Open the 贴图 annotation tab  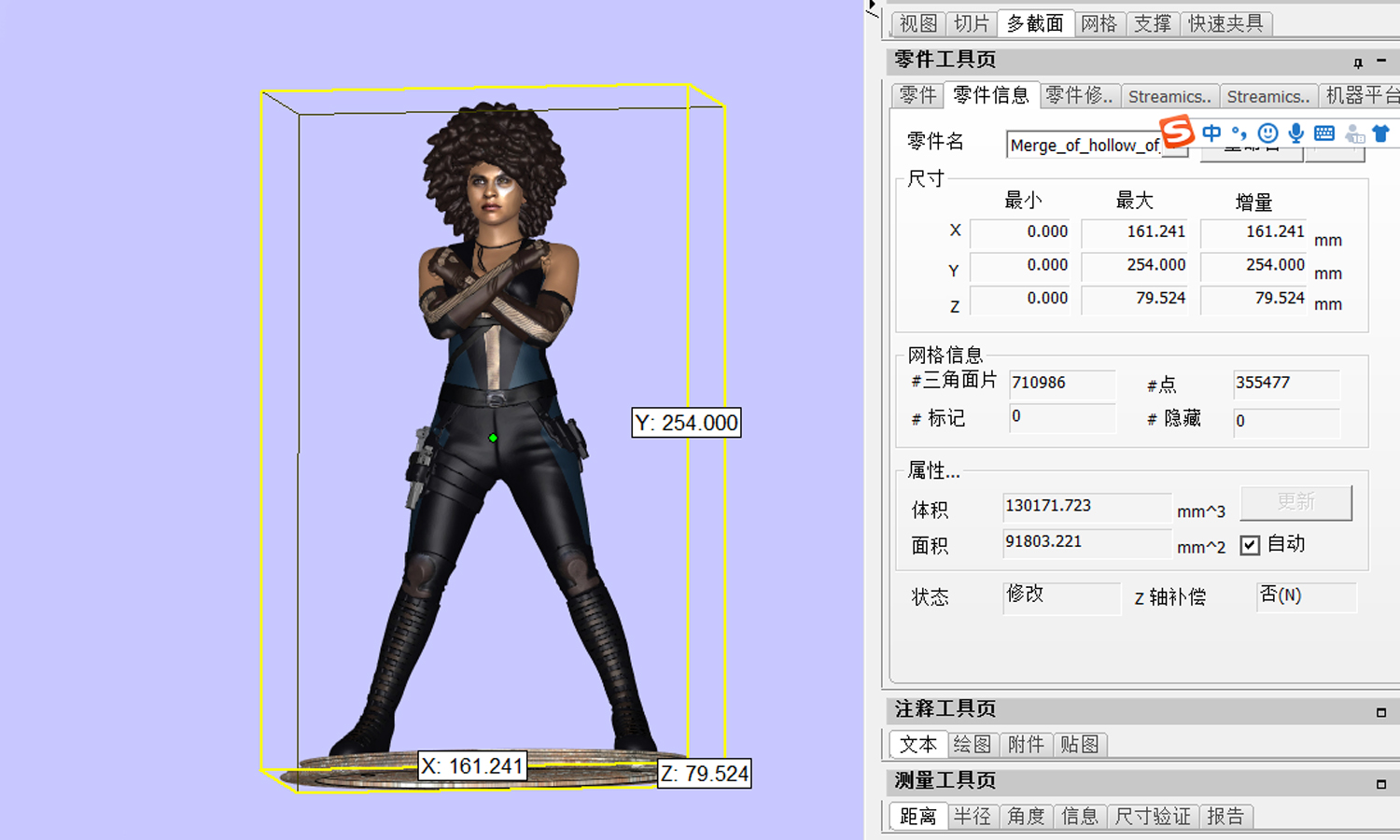(x=1080, y=745)
